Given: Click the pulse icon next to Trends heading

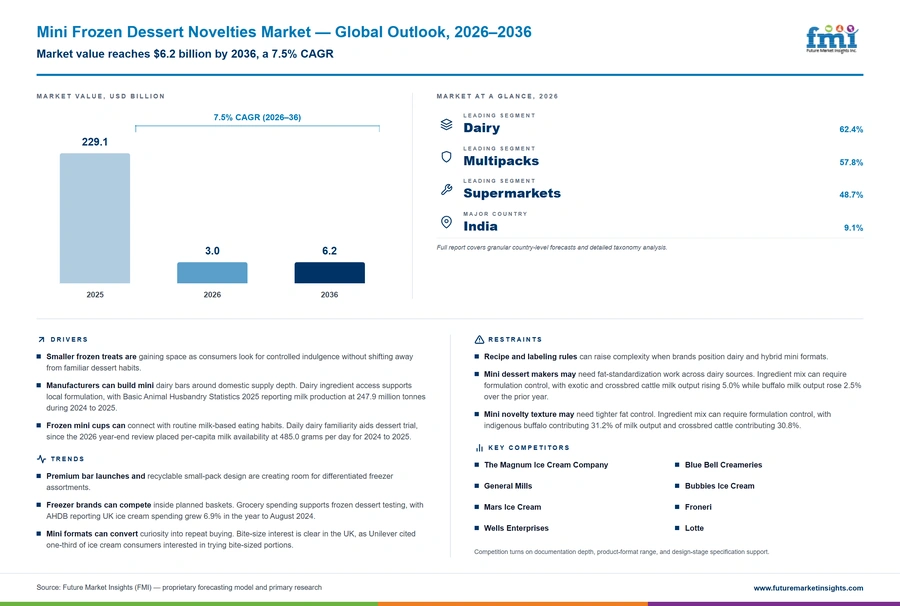Looking at the screenshot, I should (41, 459).
